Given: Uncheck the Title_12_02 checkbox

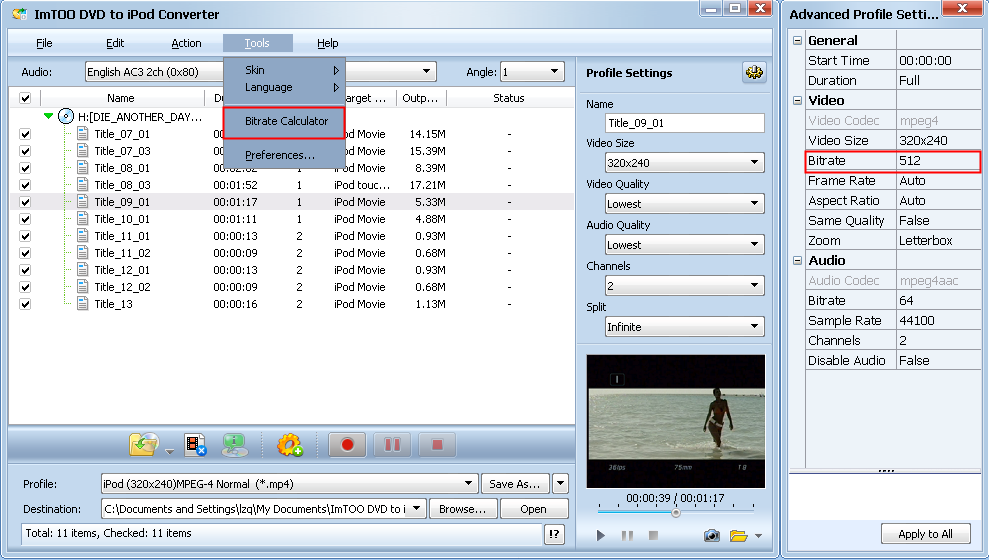Looking at the screenshot, I should click(x=25, y=287).
